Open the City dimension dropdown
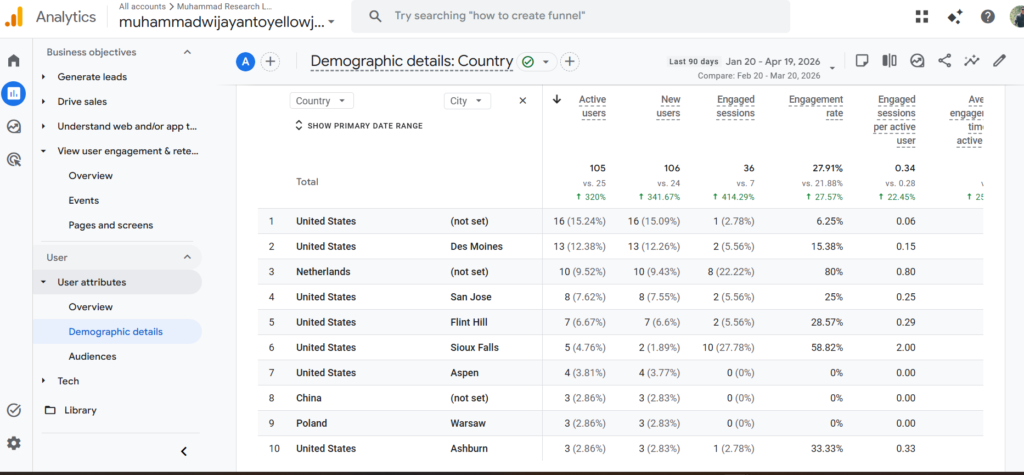The width and height of the screenshot is (1024, 475). coord(467,101)
